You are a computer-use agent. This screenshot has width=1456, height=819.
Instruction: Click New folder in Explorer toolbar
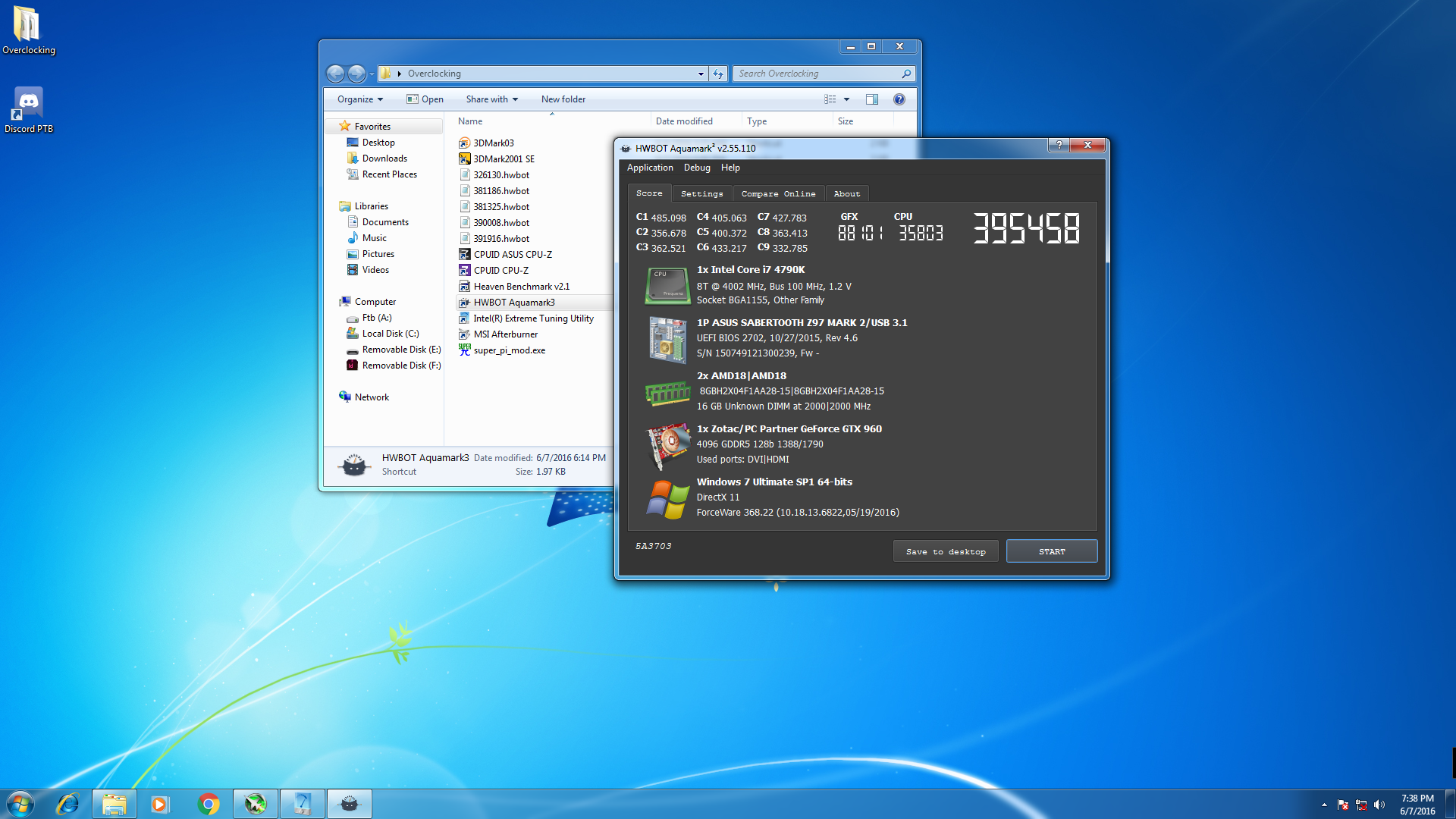(x=563, y=99)
